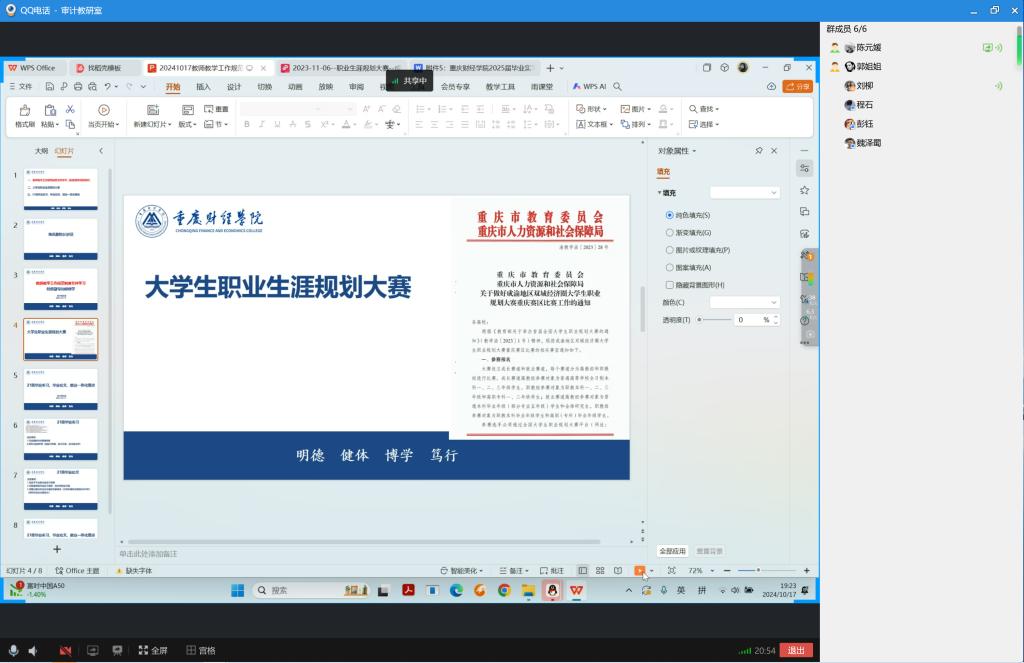Click the scissors cut icon in WPS ribbon

(x=70, y=109)
